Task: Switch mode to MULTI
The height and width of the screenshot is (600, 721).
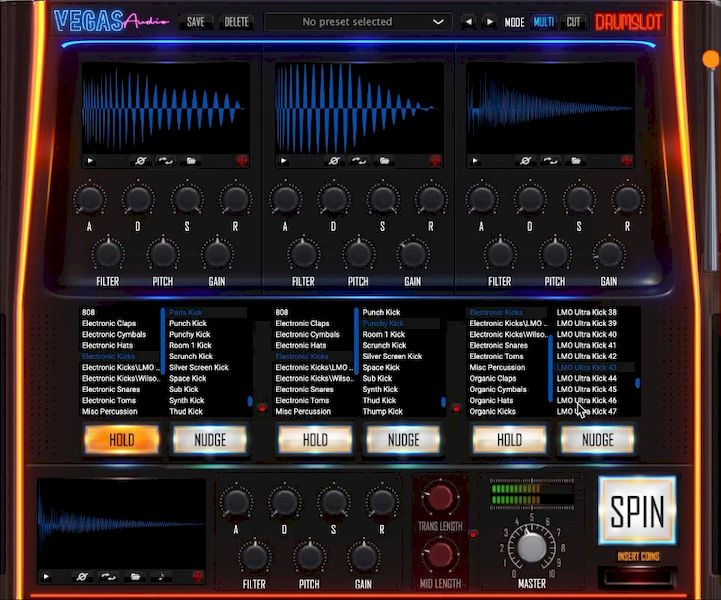Action: click(544, 22)
